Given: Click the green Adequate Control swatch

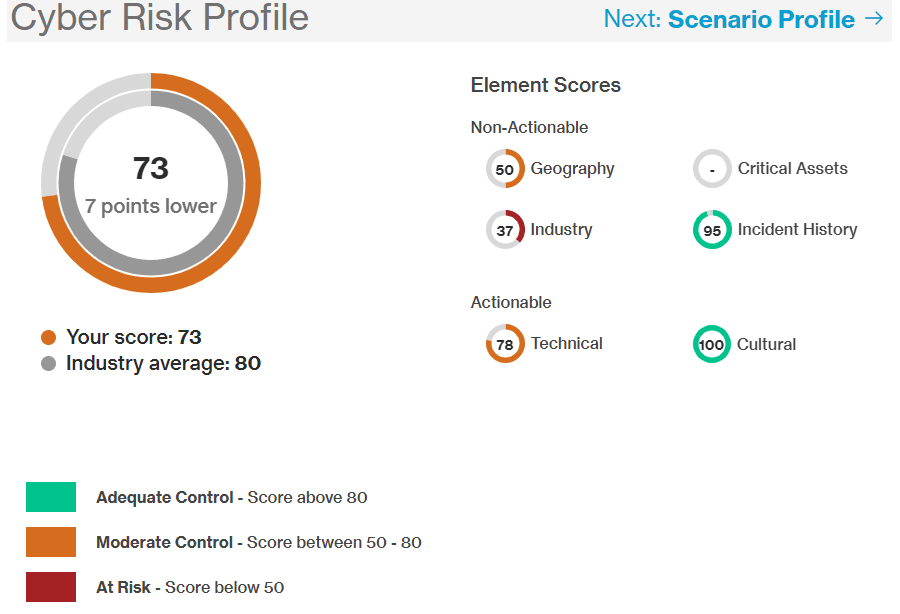Looking at the screenshot, I should coord(50,497).
